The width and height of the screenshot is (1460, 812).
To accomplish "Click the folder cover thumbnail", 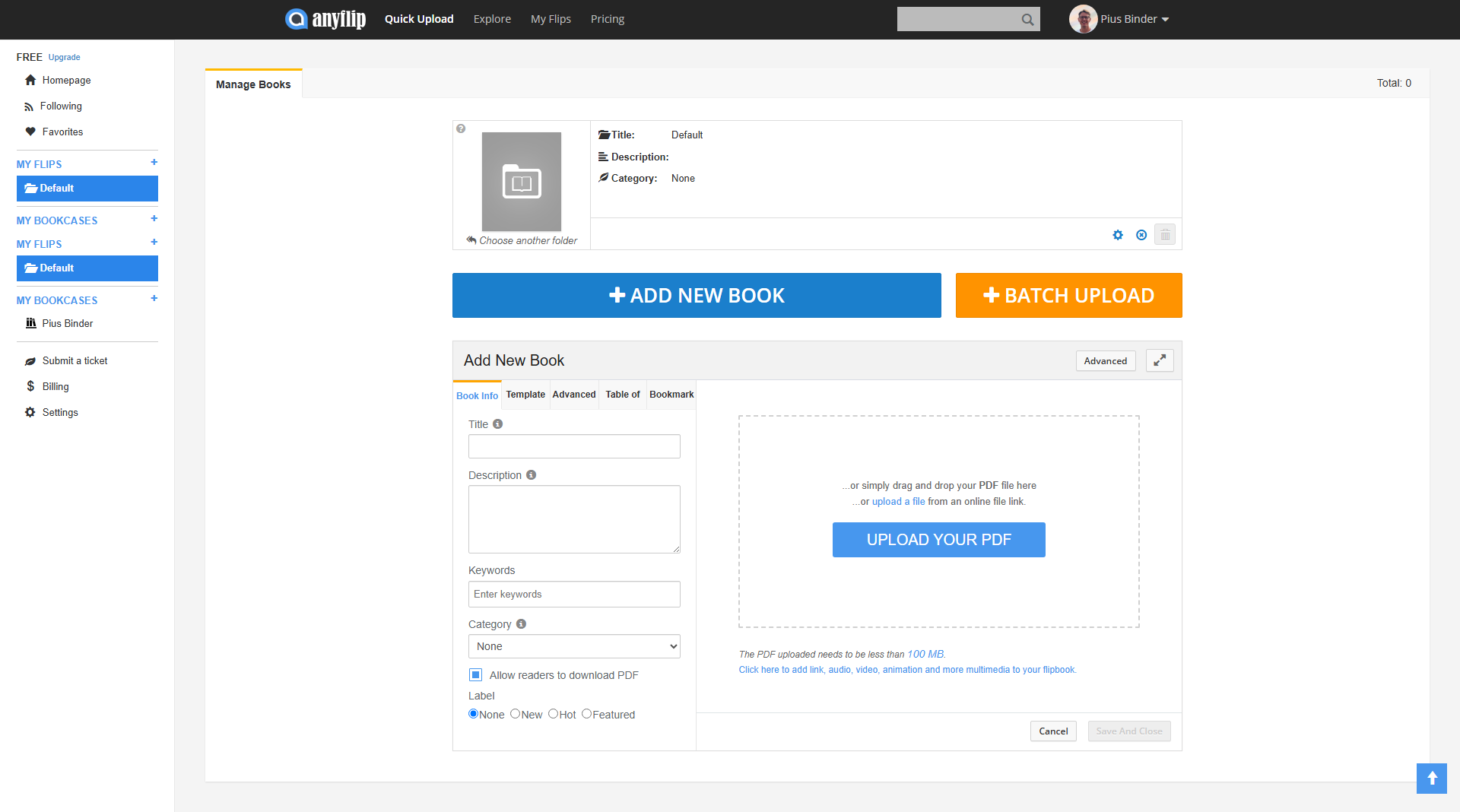I will tap(522, 182).
